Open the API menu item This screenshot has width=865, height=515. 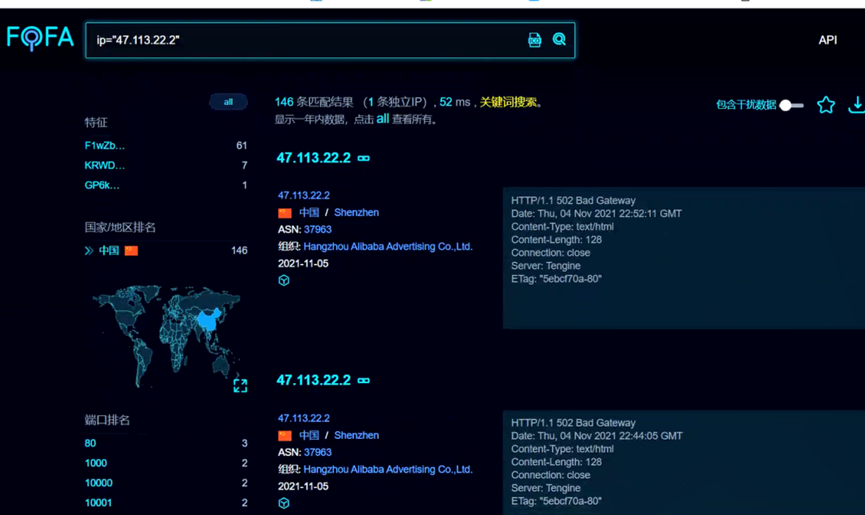coord(827,40)
